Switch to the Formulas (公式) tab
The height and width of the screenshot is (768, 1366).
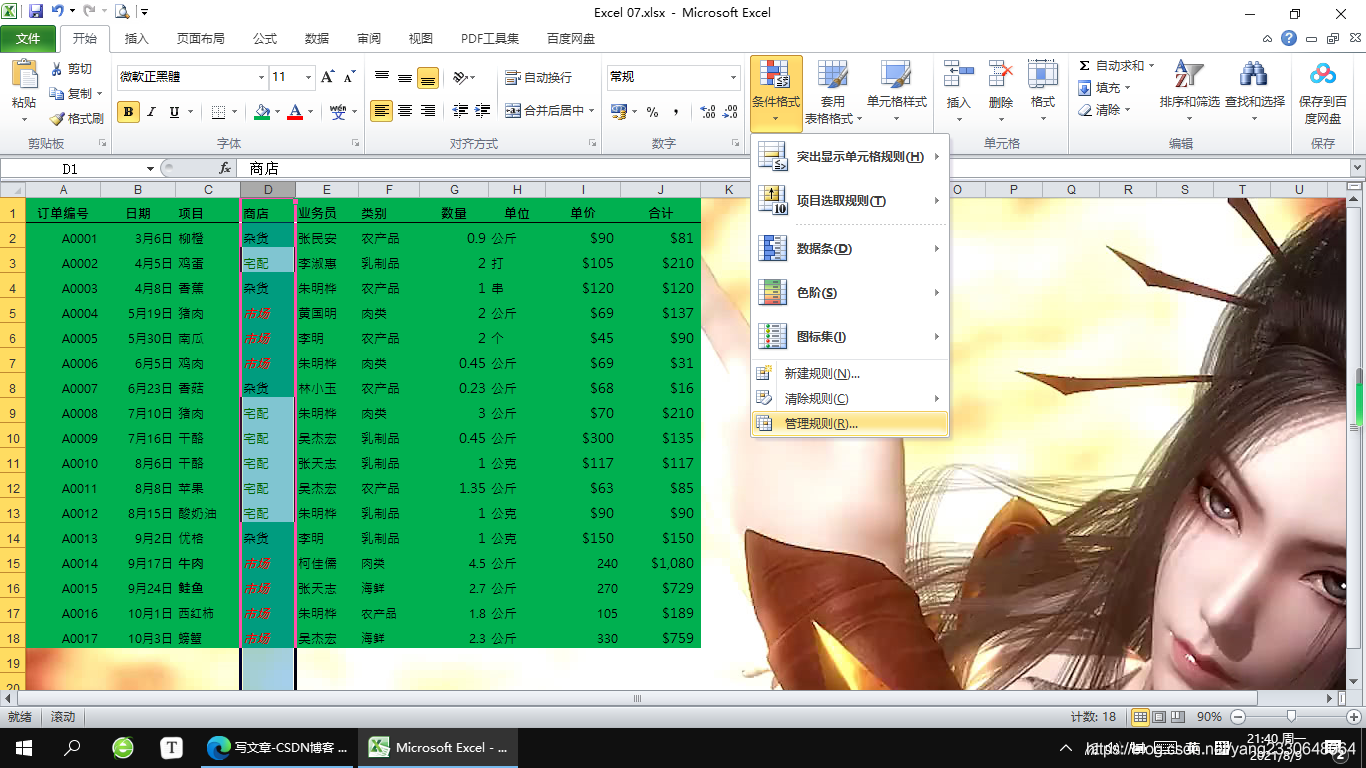coord(265,39)
